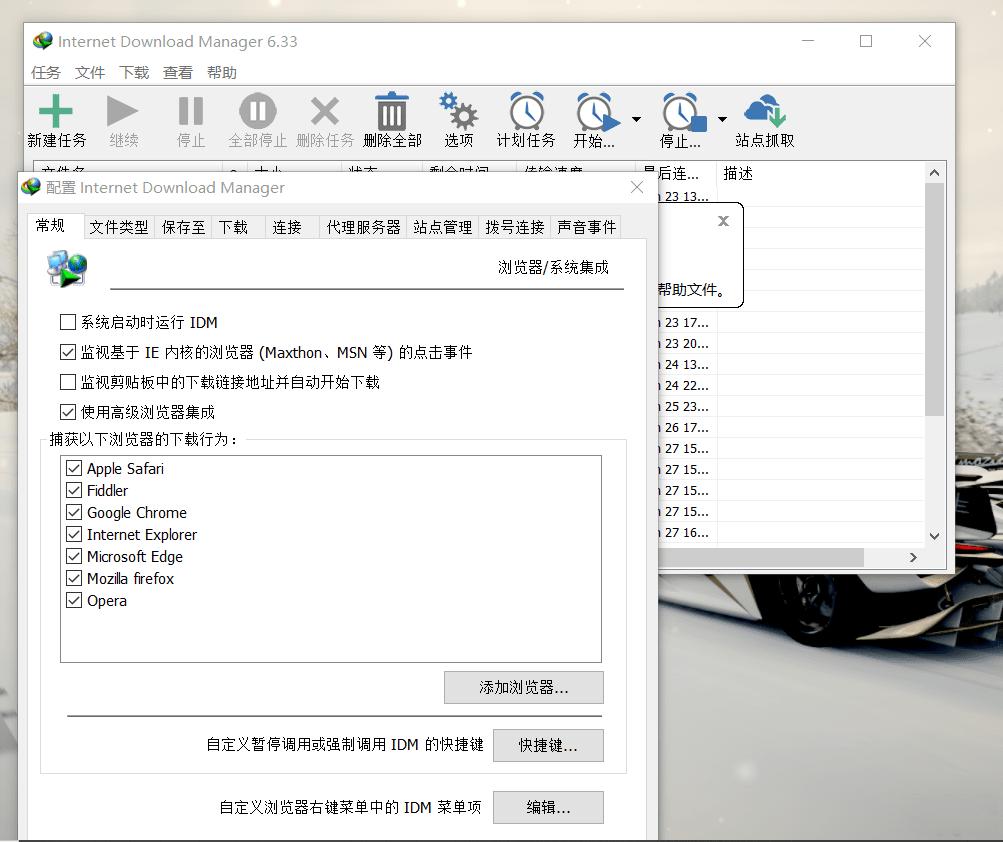This screenshot has height=842, width=1003.
Task: Click the 停止 stop icon
Action: [x=190, y=110]
